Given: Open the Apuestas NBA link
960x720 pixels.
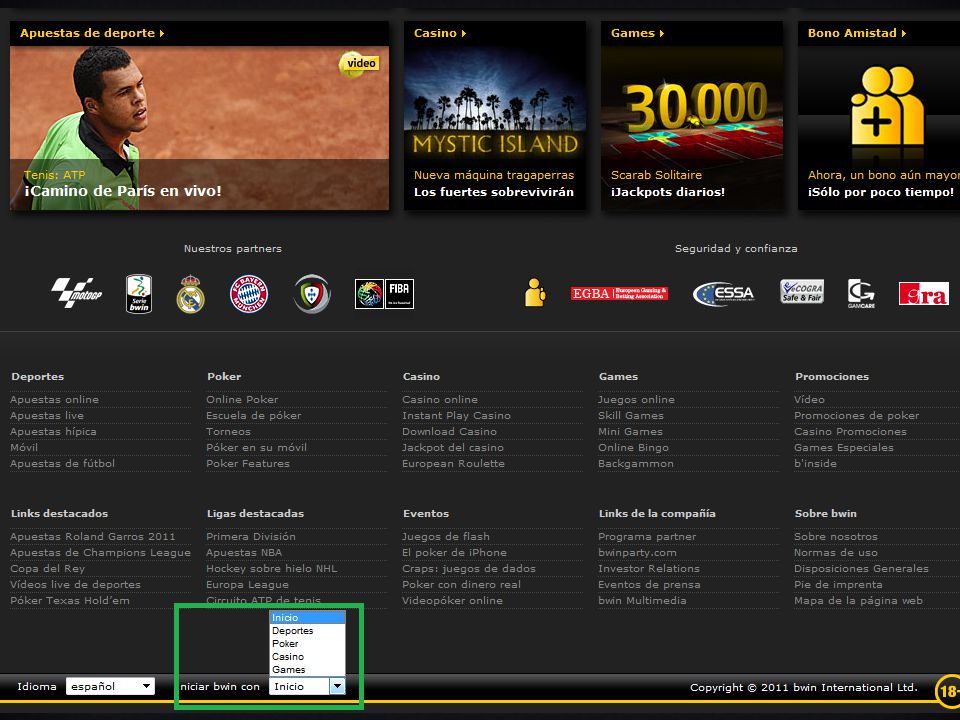Looking at the screenshot, I should [244, 552].
